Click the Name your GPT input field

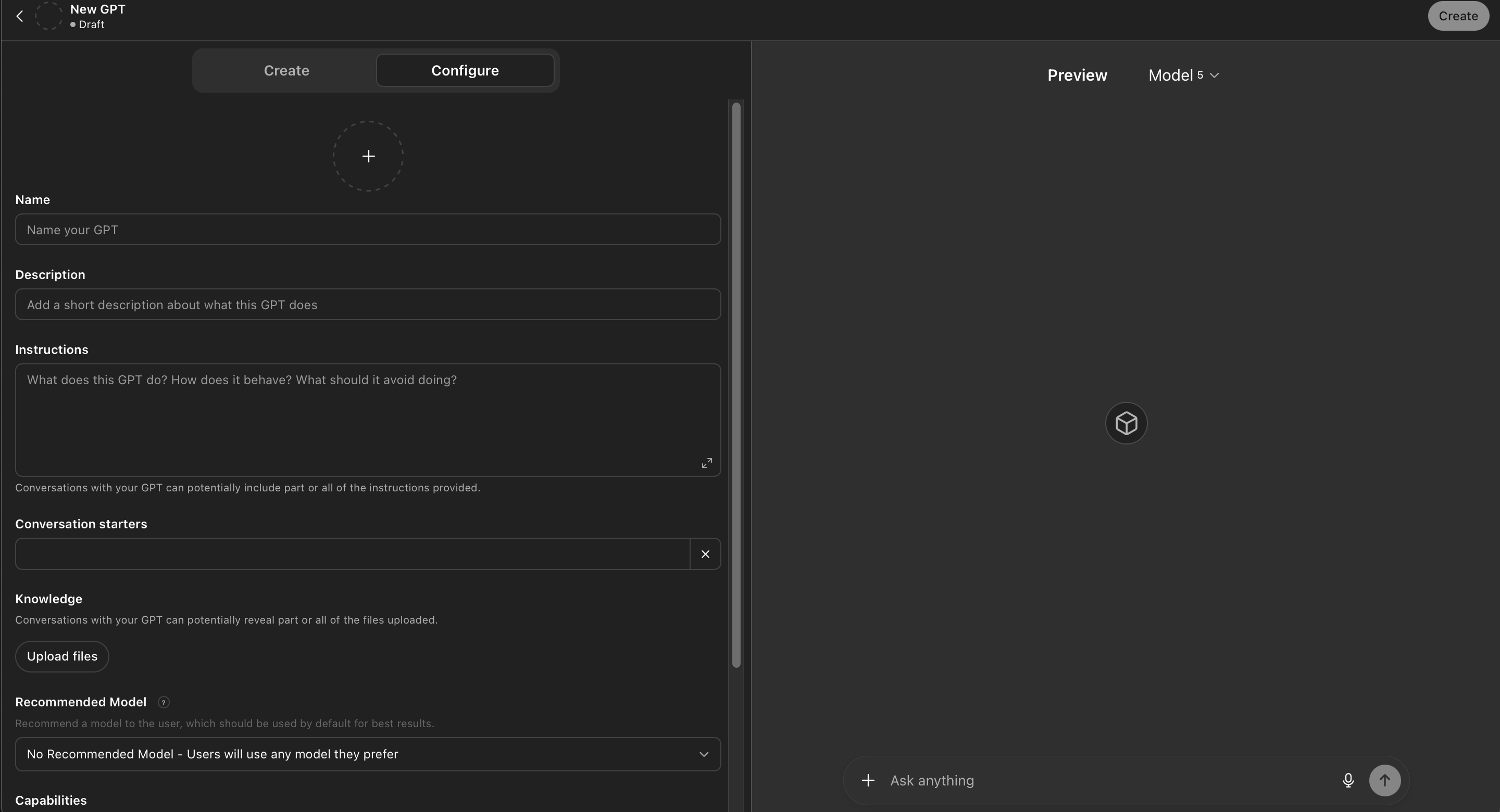pos(367,230)
